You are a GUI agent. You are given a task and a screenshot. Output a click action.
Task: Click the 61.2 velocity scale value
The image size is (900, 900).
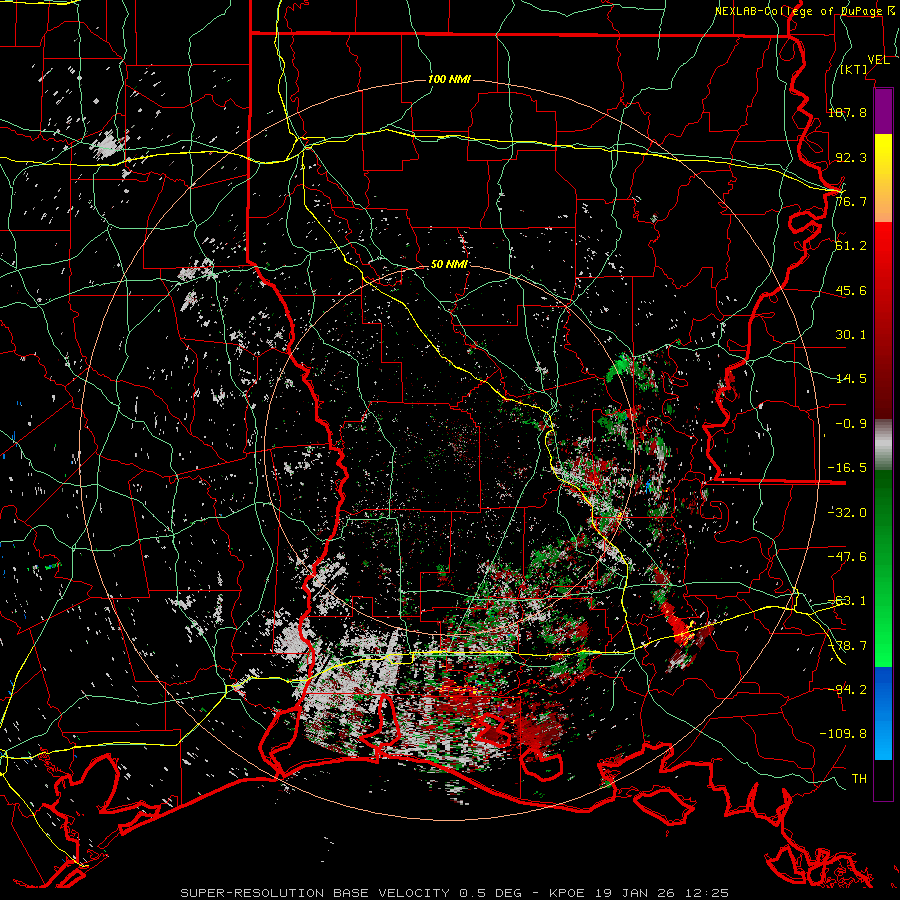(x=851, y=246)
